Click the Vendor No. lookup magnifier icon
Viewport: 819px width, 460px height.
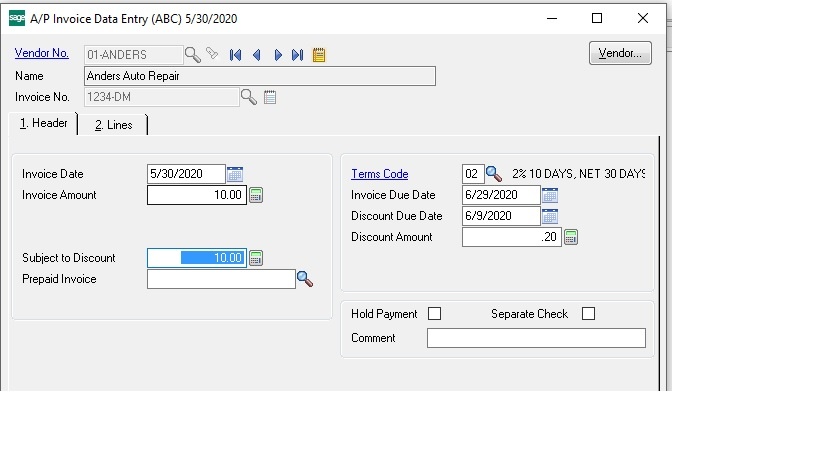tap(193, 54)
